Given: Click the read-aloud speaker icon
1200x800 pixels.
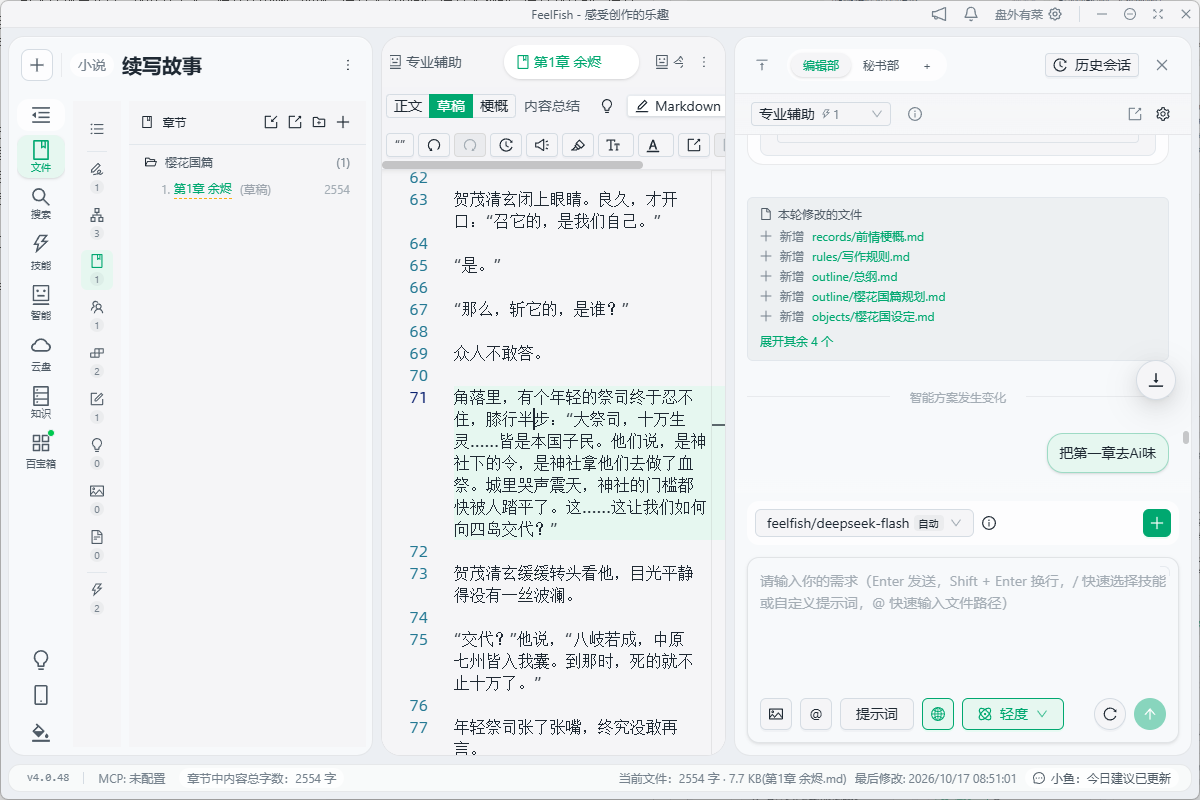Looking at the screenshot, I should tap(542, 145).
